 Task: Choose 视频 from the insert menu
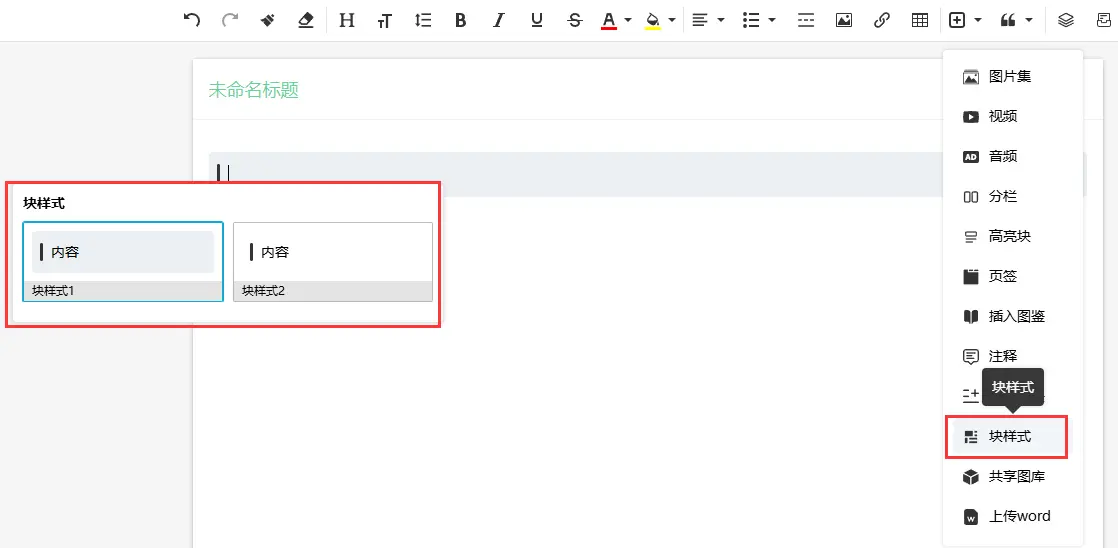[x=1003, y=116]
